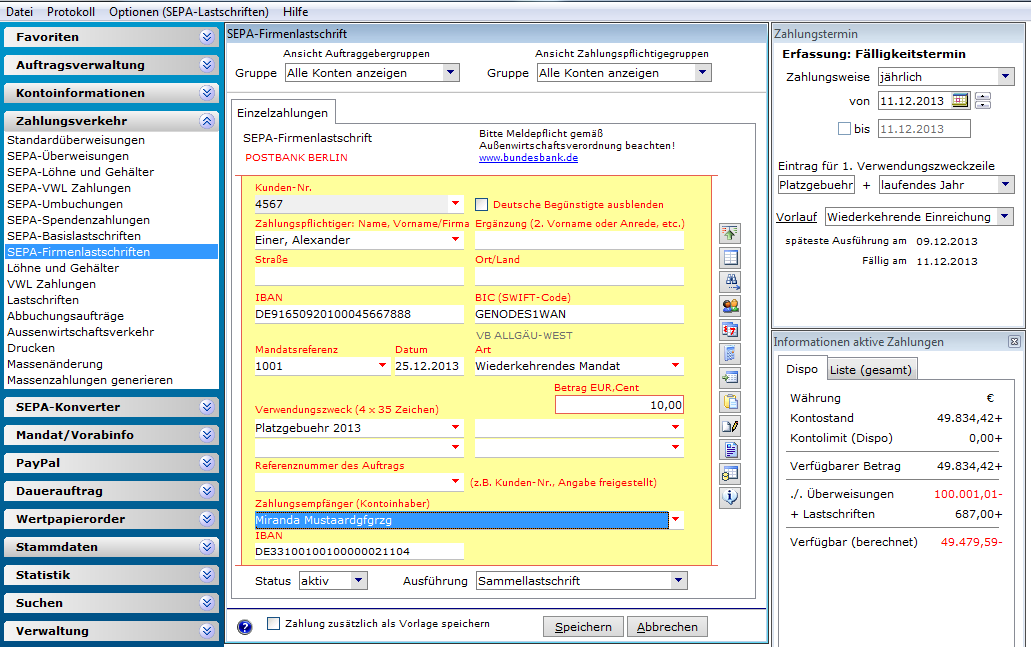
Task: Click the blue question mark help icon
Action: click(x=245, y=627)
